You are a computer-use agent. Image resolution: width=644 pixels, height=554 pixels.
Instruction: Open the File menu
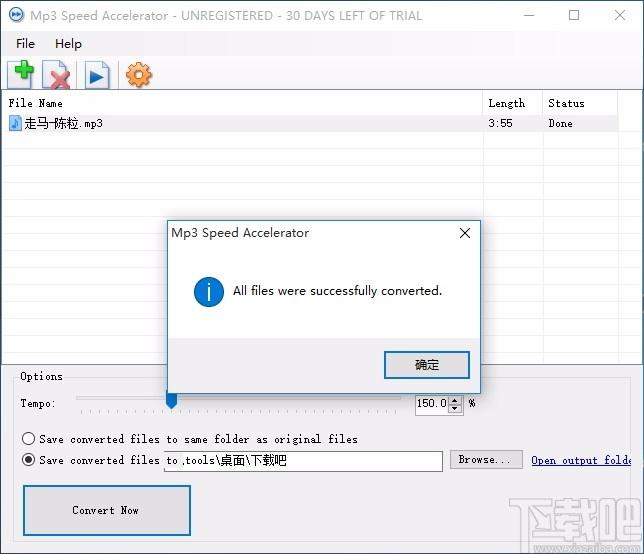pos(25,44)
